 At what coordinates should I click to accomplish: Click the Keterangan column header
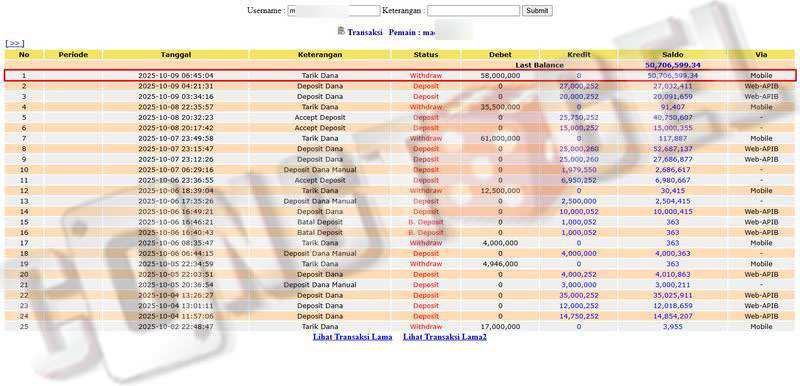tap(320, 55)
